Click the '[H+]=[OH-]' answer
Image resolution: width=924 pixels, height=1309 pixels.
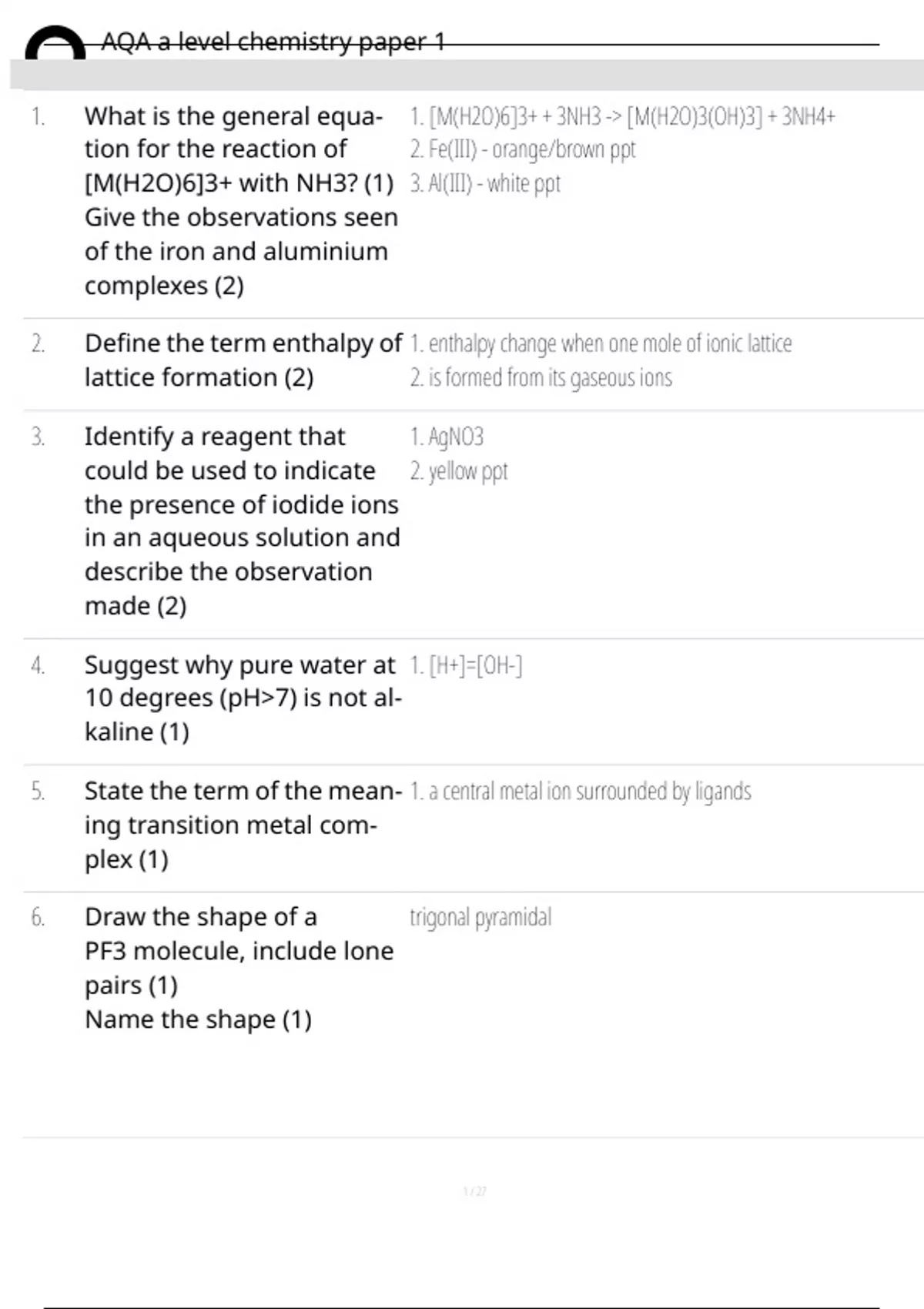coord(466,665)
